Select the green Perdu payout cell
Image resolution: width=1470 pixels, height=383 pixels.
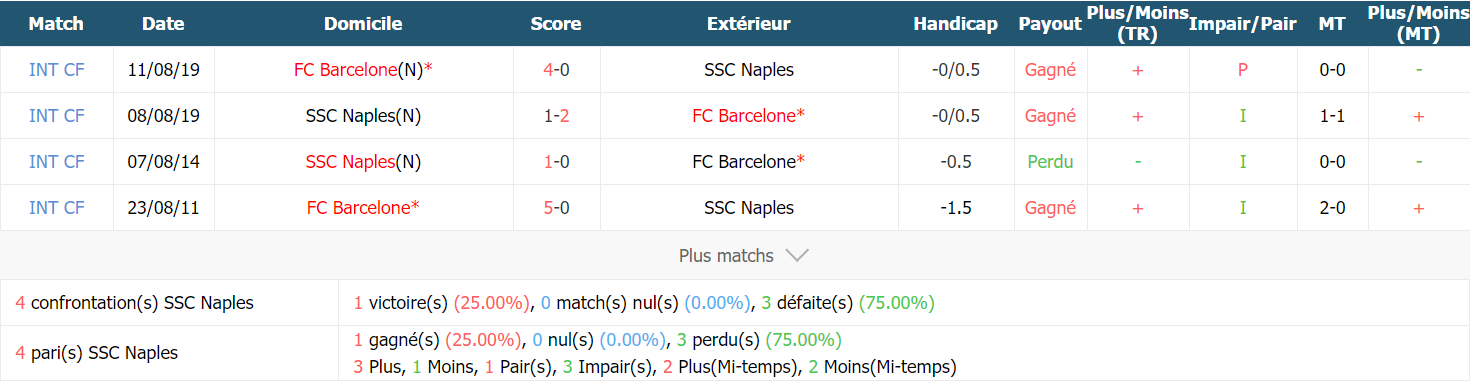(x=1050, y=162)
